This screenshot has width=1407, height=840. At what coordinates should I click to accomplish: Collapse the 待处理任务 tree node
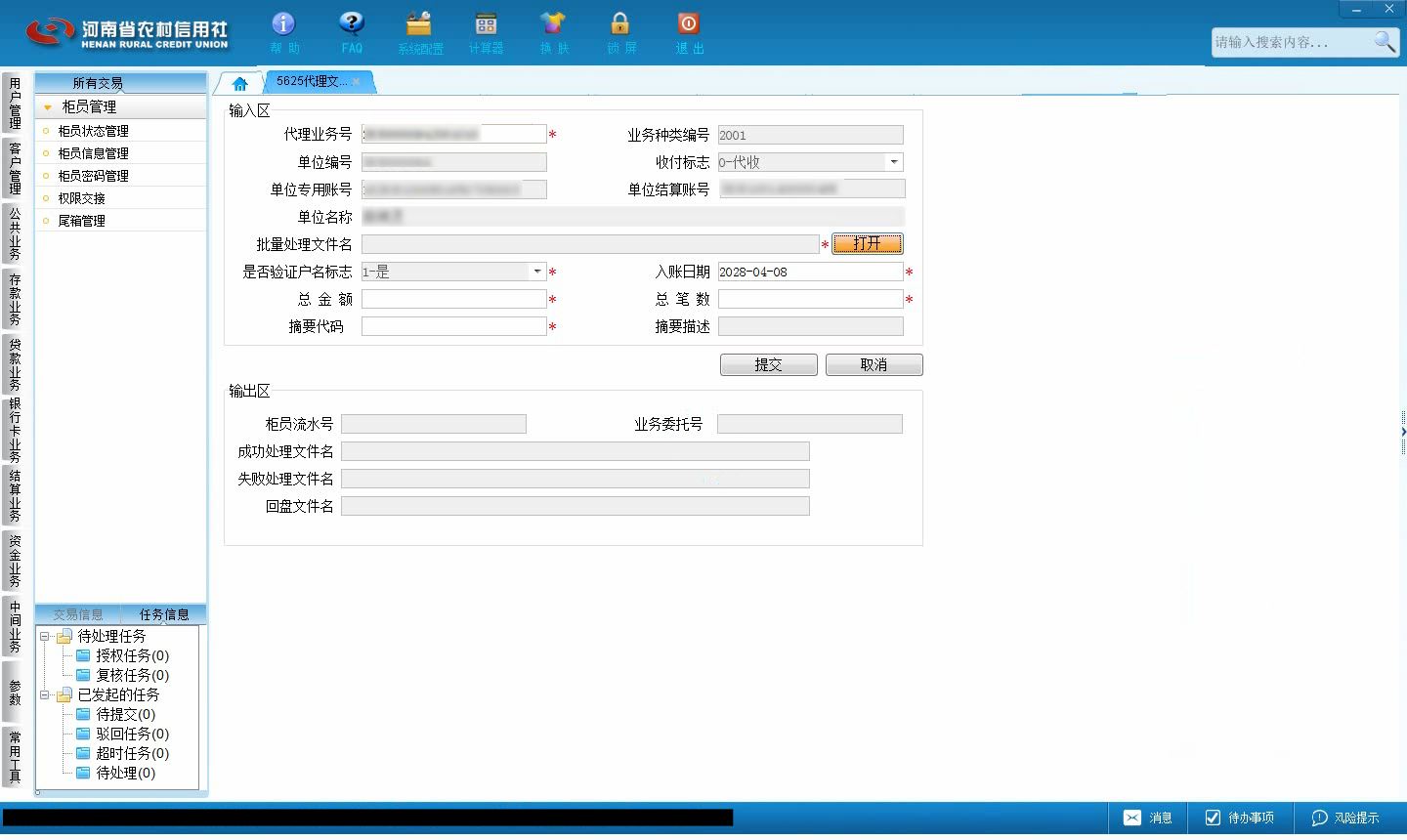pyautogui.click(x=45, y=637)
